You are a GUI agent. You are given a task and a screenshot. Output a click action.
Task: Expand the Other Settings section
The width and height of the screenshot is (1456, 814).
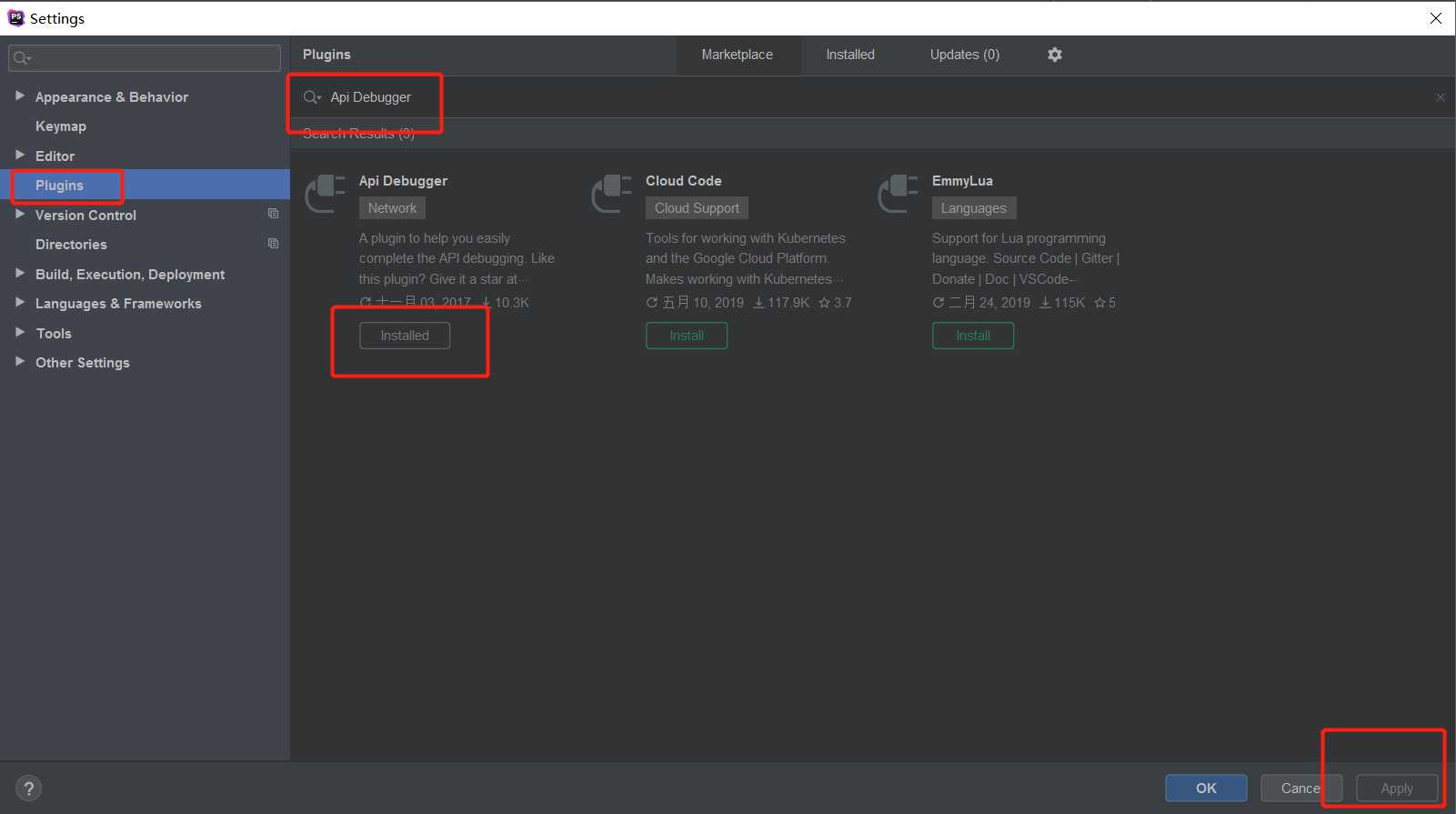point(20,361)
